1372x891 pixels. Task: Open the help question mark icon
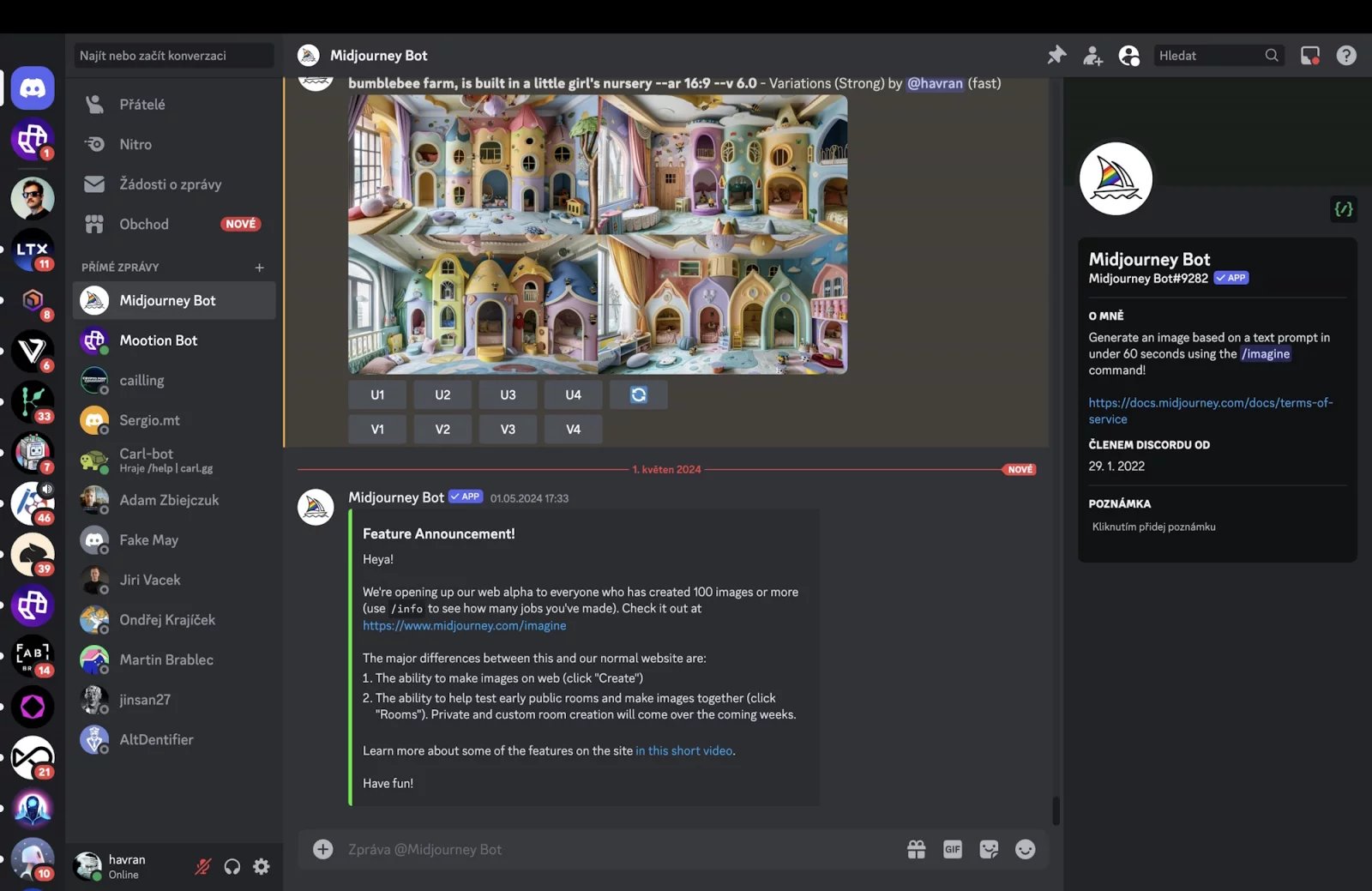point(1346,56)
